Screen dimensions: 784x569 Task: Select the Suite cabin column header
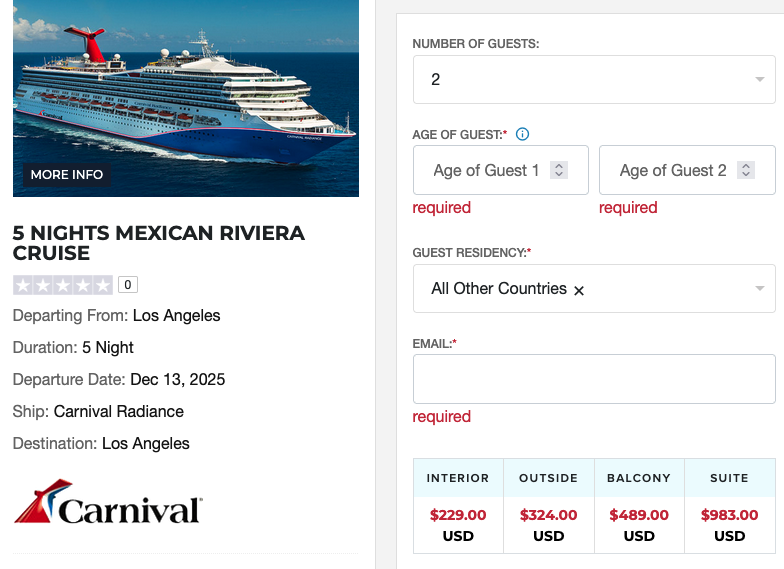pos(729,478)
